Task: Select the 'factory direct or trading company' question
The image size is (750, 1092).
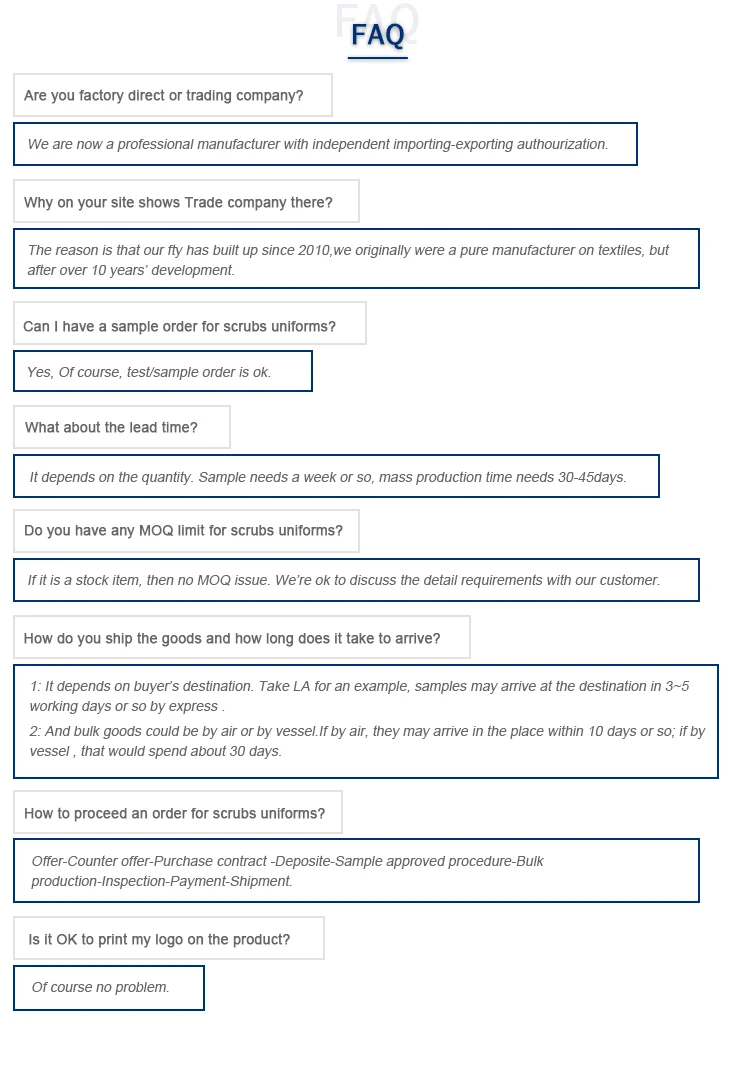Action: point(164,96)
